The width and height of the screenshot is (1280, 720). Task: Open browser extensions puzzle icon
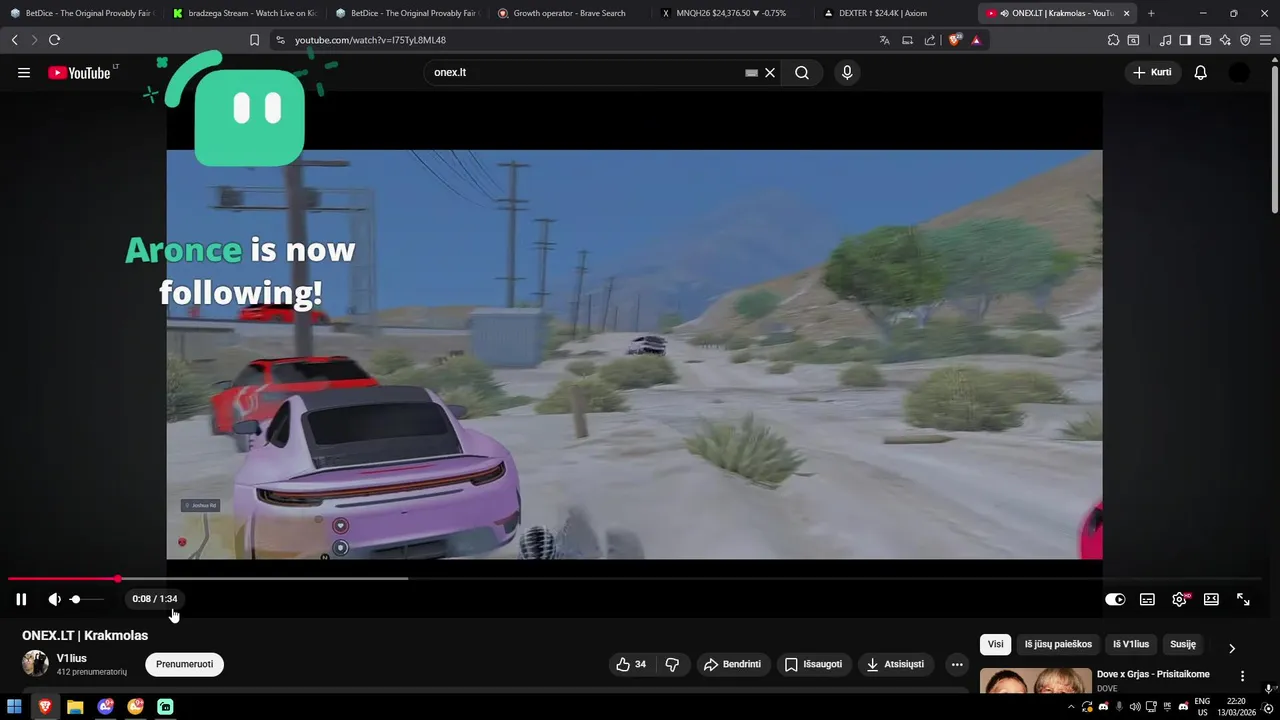coord(1113,40)
